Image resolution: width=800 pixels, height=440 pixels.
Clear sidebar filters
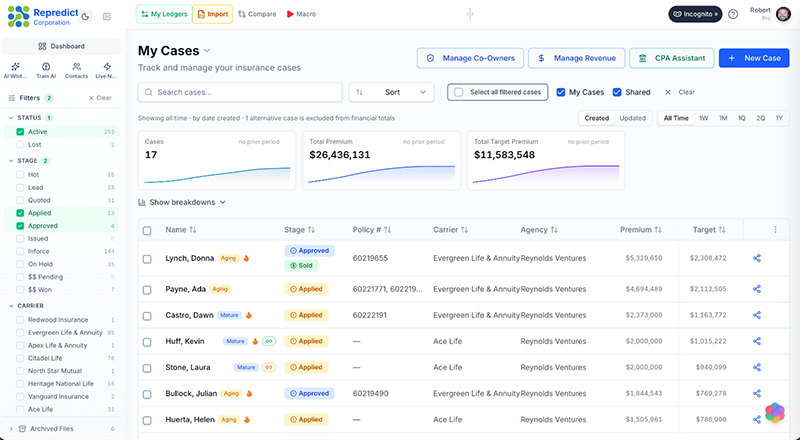[x=100, y=98]
